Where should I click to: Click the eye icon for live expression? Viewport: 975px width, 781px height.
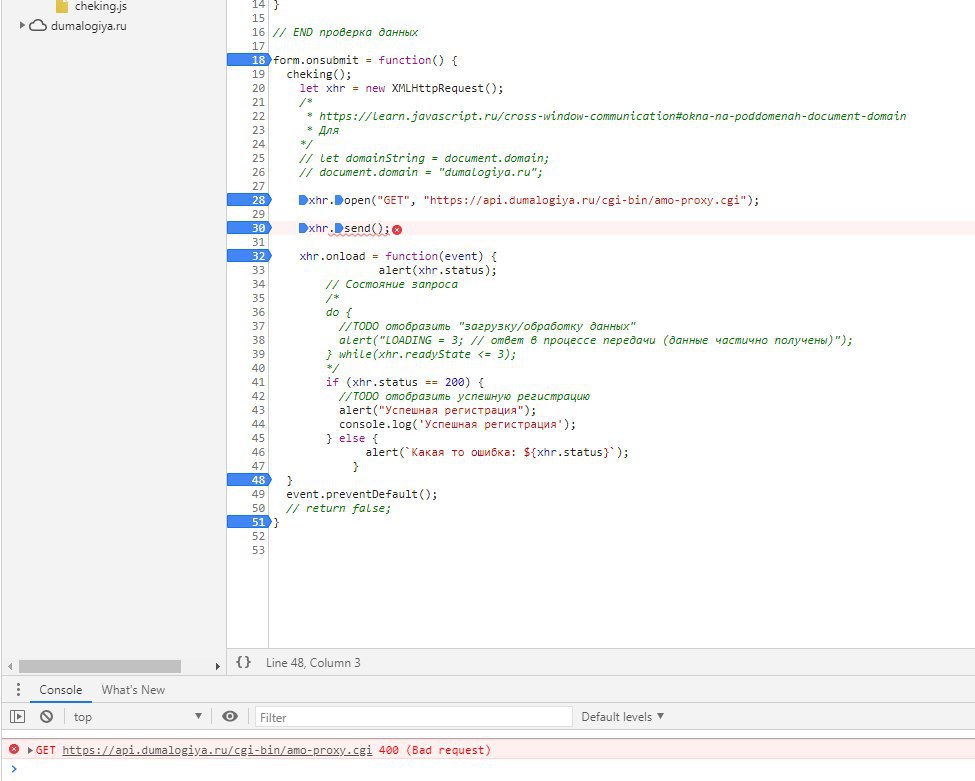(x=230, y=717)
